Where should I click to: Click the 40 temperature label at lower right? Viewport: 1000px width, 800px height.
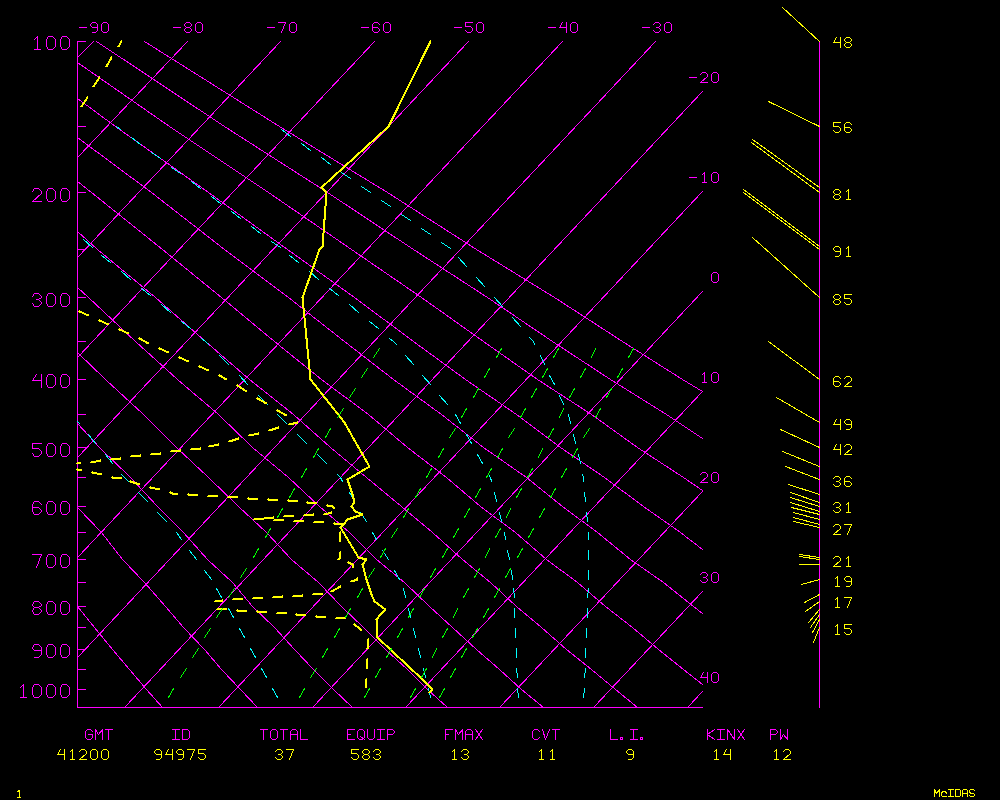click(709, 678)
